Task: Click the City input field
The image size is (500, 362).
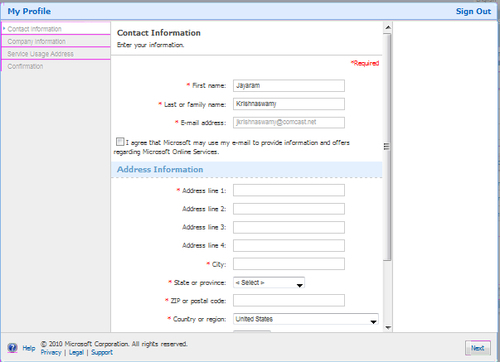Action: [289, 264]
